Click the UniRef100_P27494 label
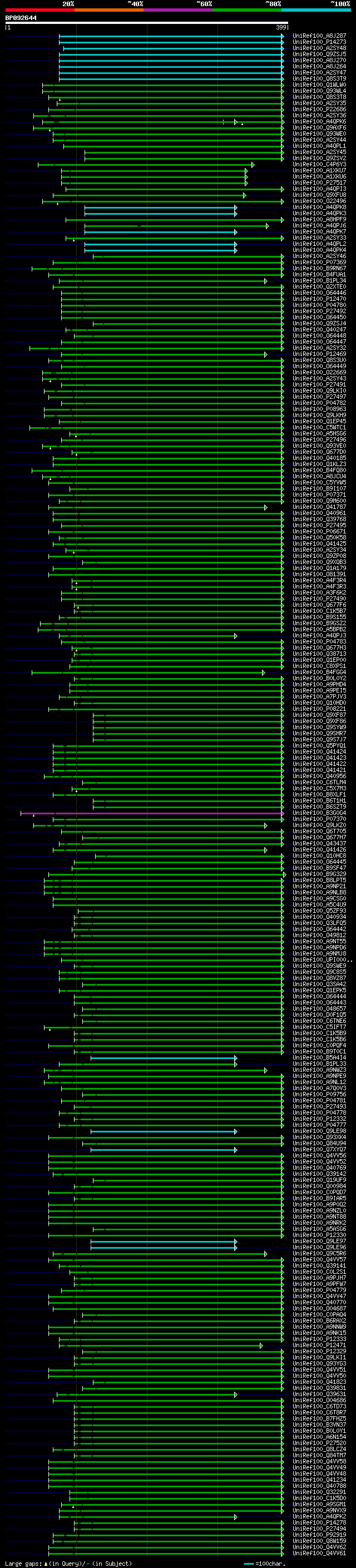Screen dimensions: 356x1568 [319, 1529]
